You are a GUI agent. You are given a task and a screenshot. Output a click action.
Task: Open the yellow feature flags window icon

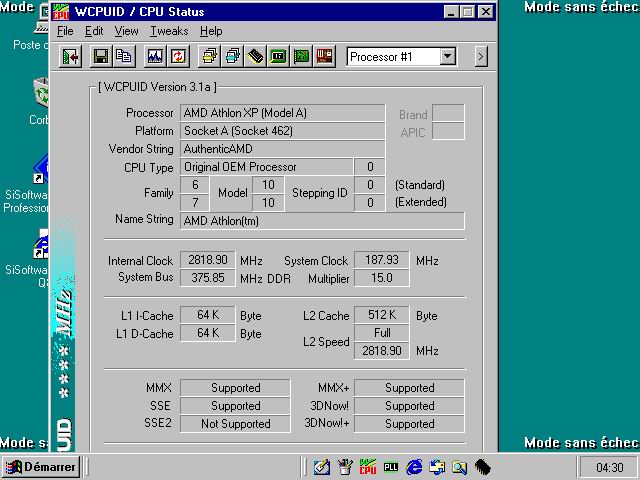[x=209, y=56]
